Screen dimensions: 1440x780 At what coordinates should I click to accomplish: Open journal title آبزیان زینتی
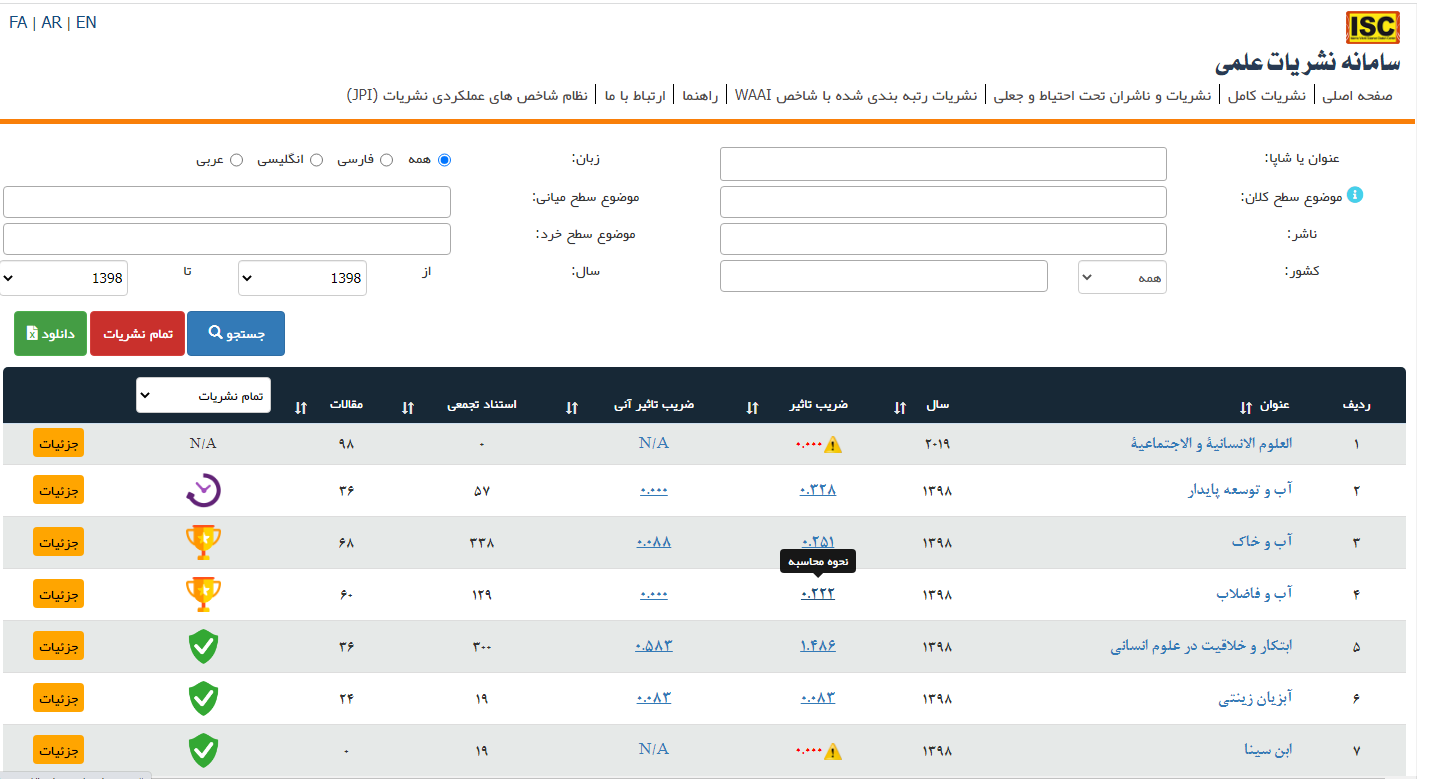[x=1255, y=699]
